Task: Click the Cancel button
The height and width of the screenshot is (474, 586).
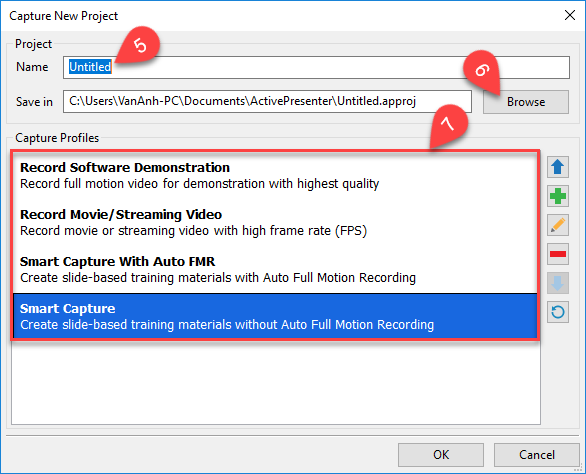Action: tap(537, 455)
